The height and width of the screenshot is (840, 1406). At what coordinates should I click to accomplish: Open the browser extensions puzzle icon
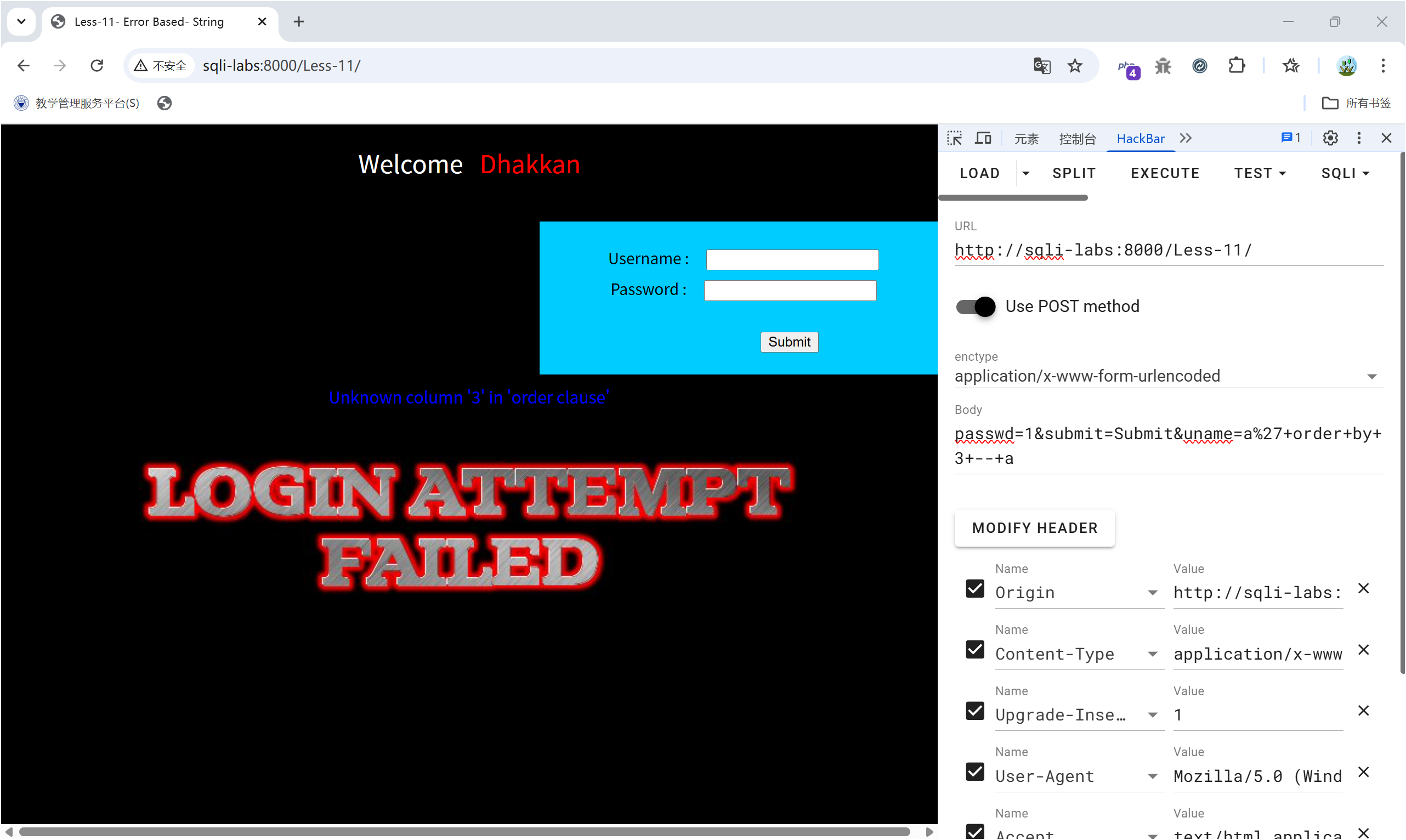1236,66
